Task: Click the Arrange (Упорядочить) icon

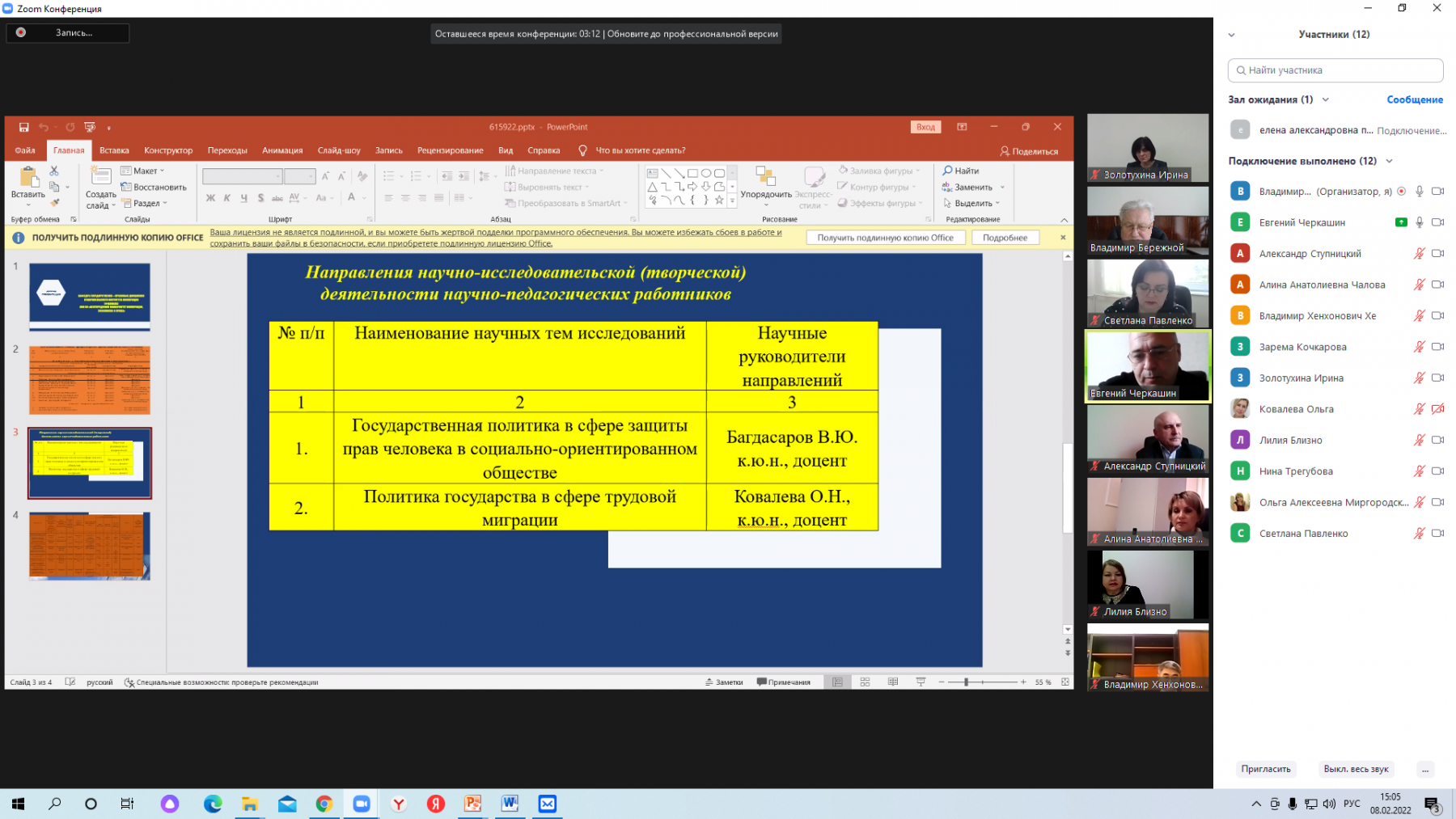Action: pos(765,176)
